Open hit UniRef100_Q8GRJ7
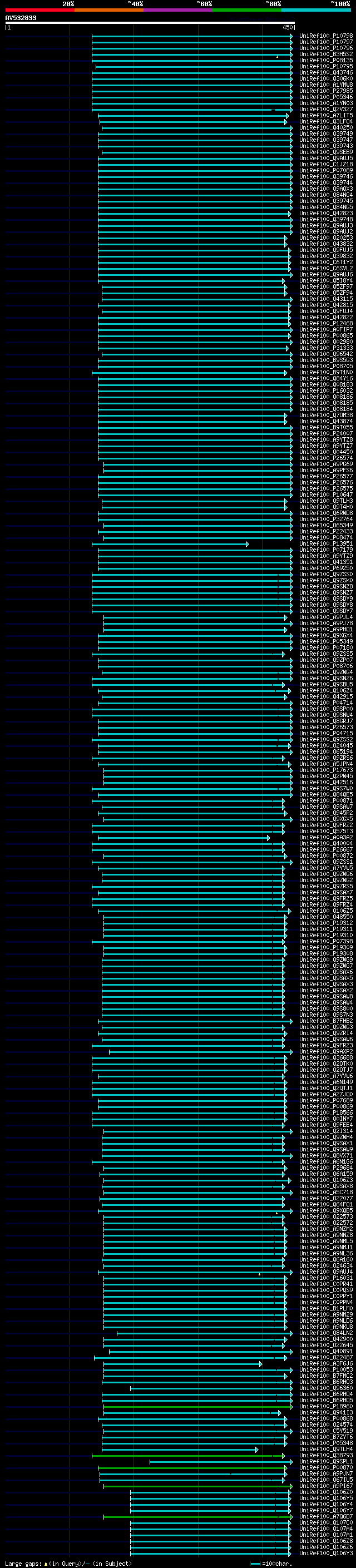 pyautogui.click(x=326, y=721)
